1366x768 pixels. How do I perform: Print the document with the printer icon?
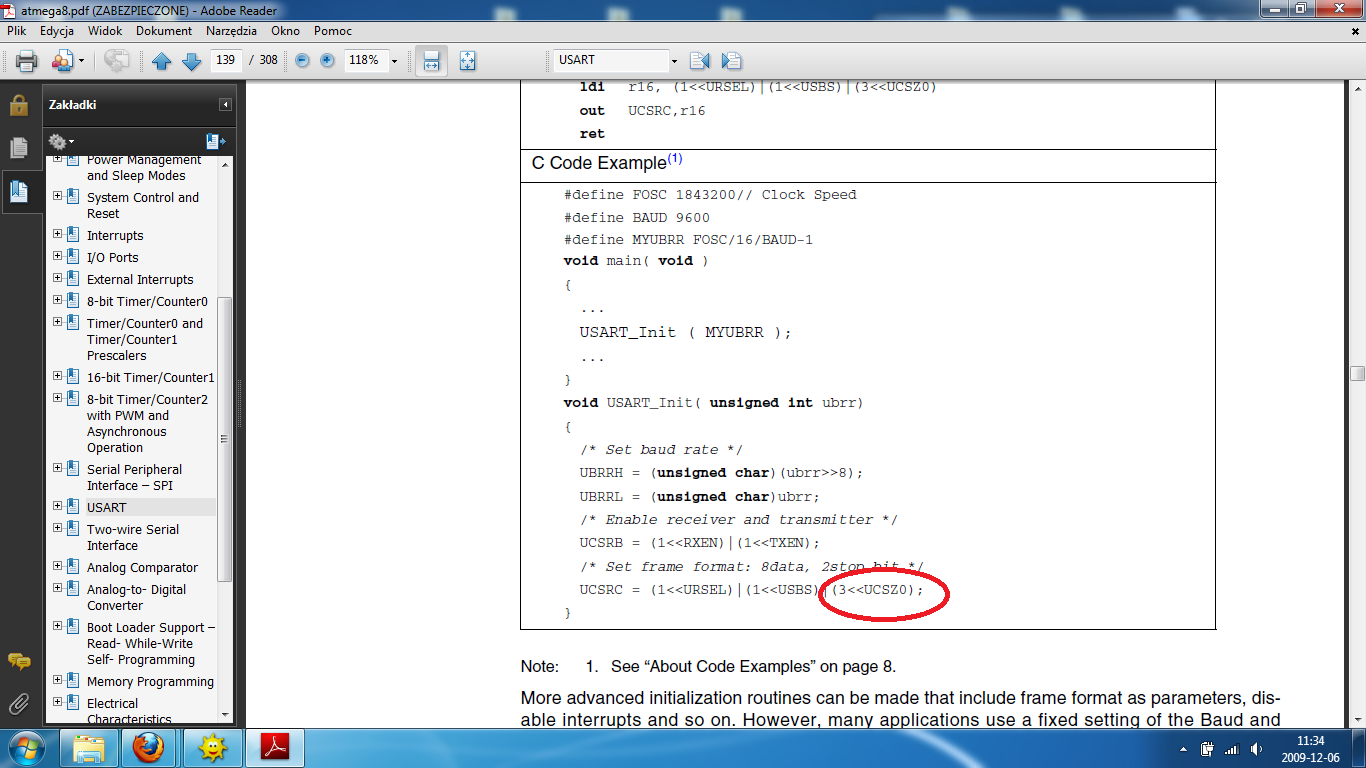(x=26, y=60)
